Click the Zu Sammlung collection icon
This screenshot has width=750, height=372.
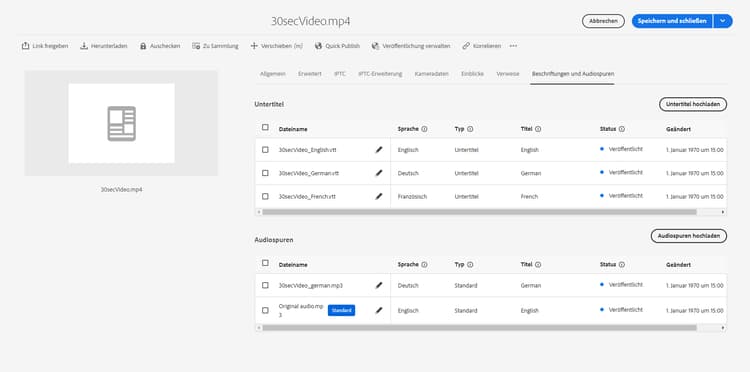[x=196, y=46]
